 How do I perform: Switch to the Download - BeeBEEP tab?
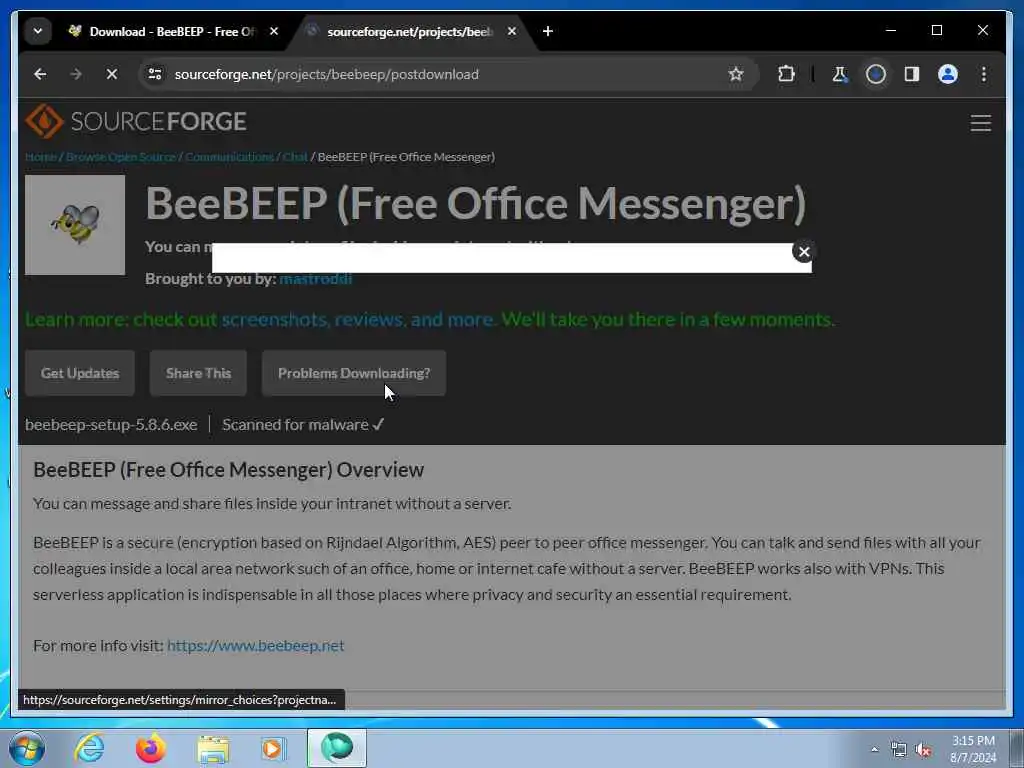pos(171,31)
